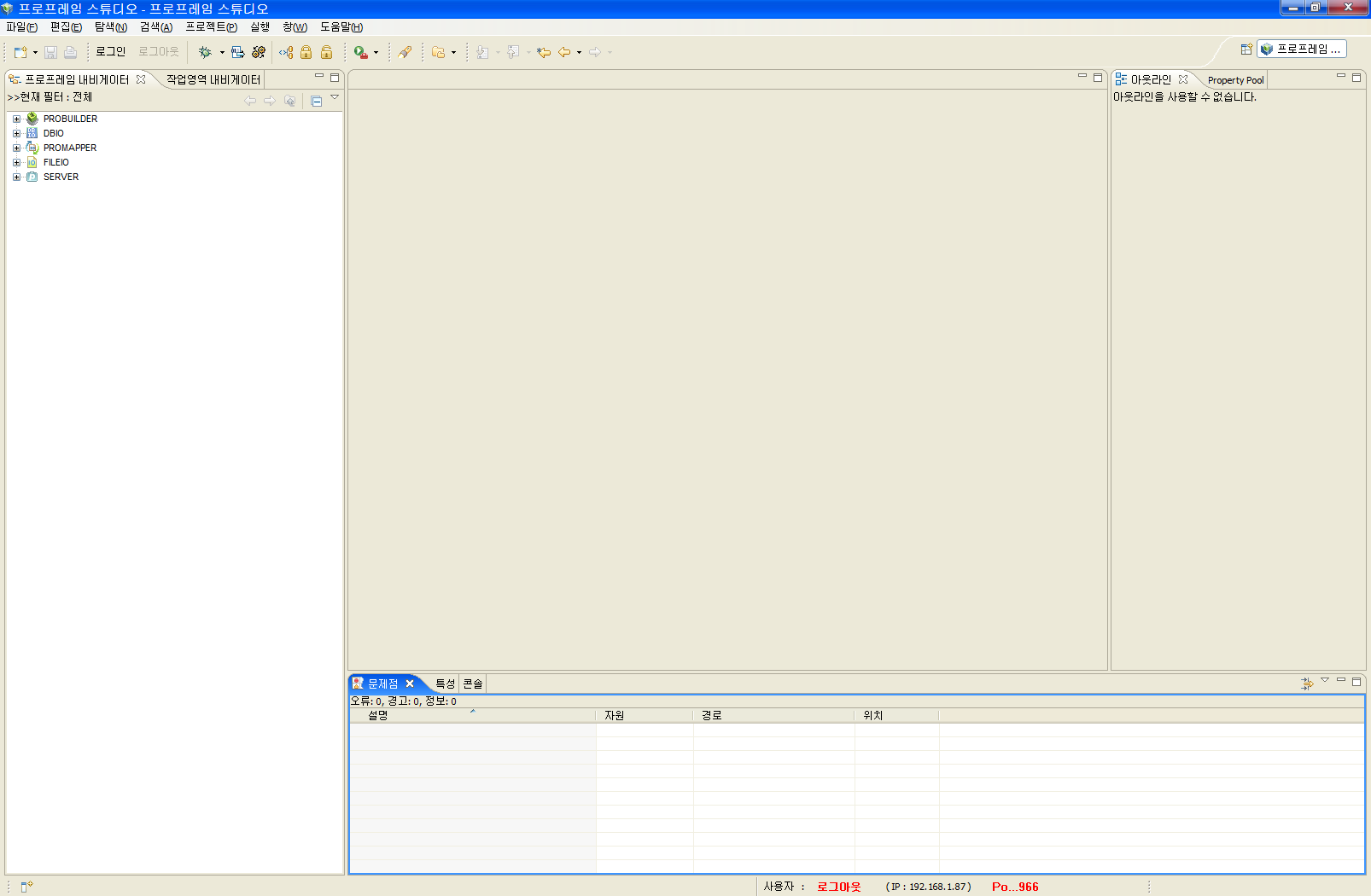Select the lock icon in the toolbar

[306, 52]
